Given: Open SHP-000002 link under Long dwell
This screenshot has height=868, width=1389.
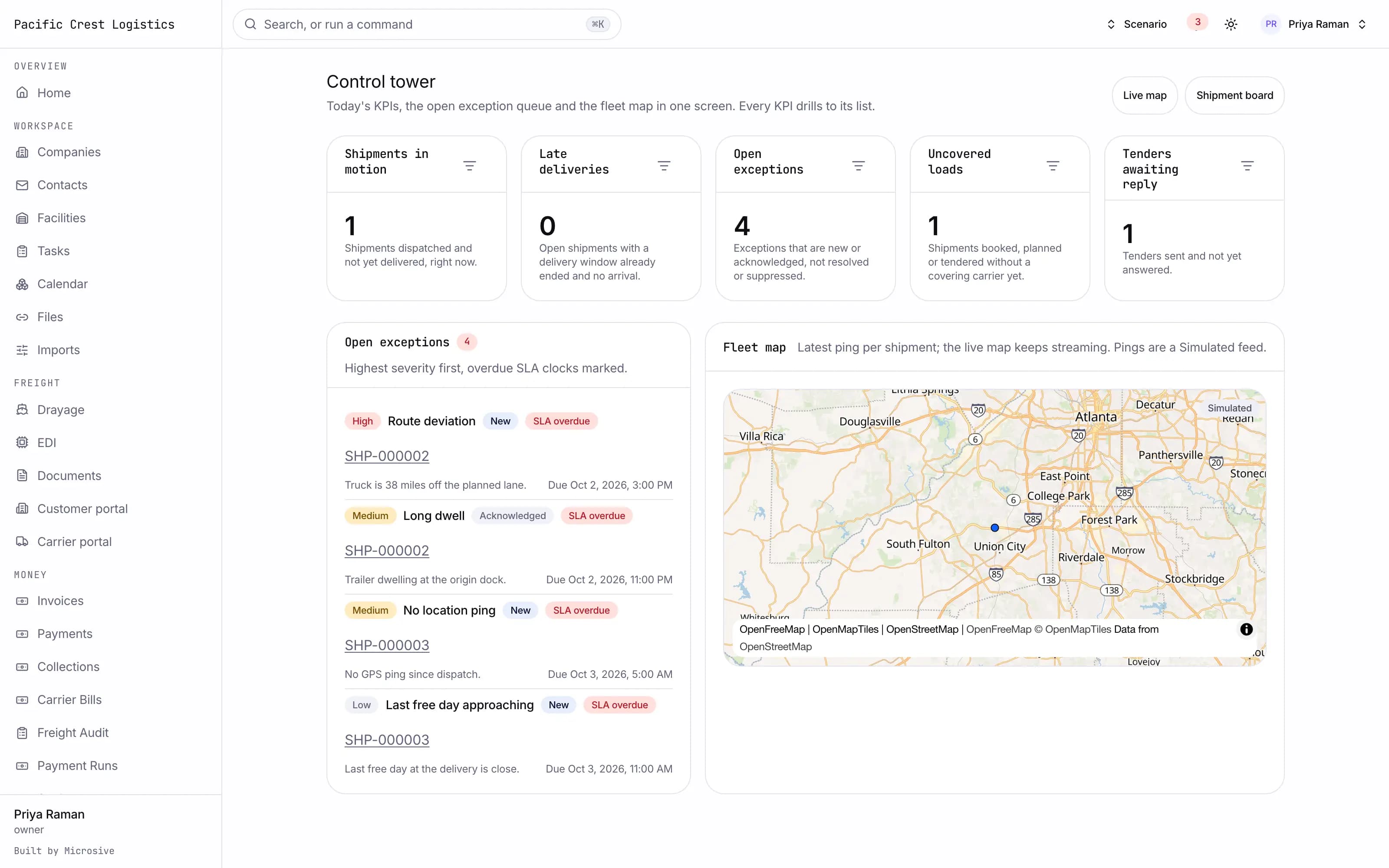Looking at the screenshot, I should coord(387,551).
